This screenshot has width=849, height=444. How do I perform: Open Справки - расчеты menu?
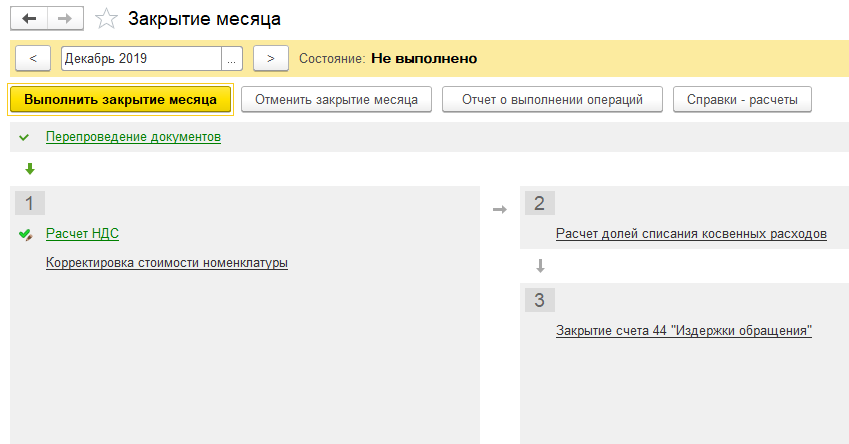[x=742, y=100]
